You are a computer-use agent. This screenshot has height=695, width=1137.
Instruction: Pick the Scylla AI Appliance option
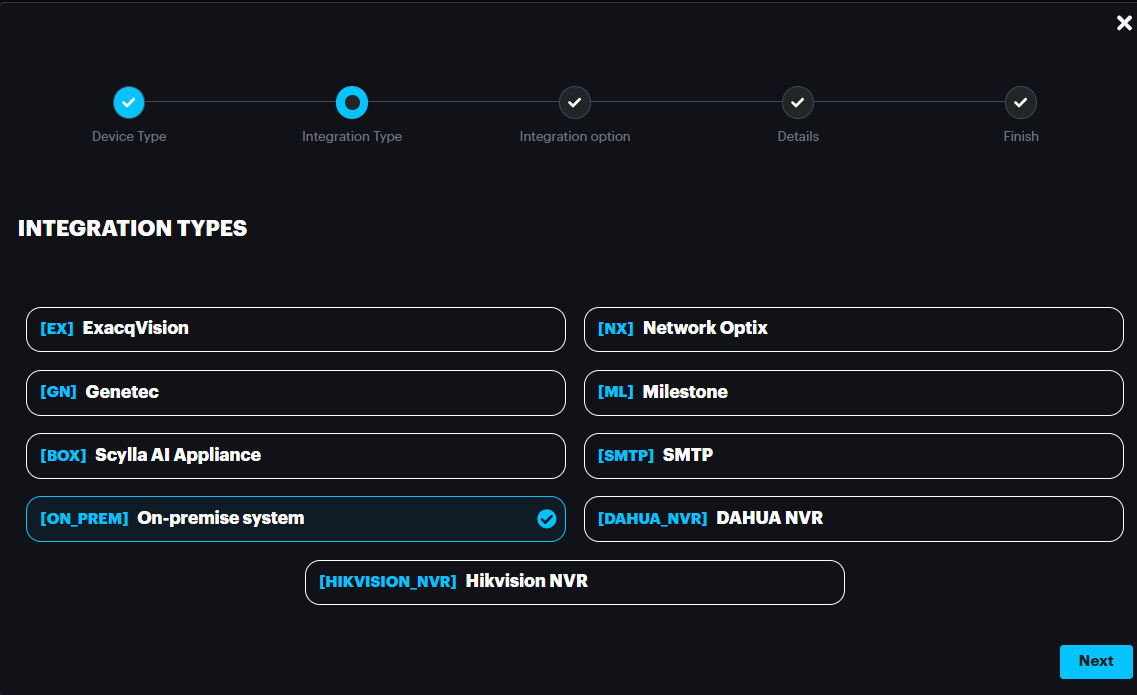coord(295,455)
